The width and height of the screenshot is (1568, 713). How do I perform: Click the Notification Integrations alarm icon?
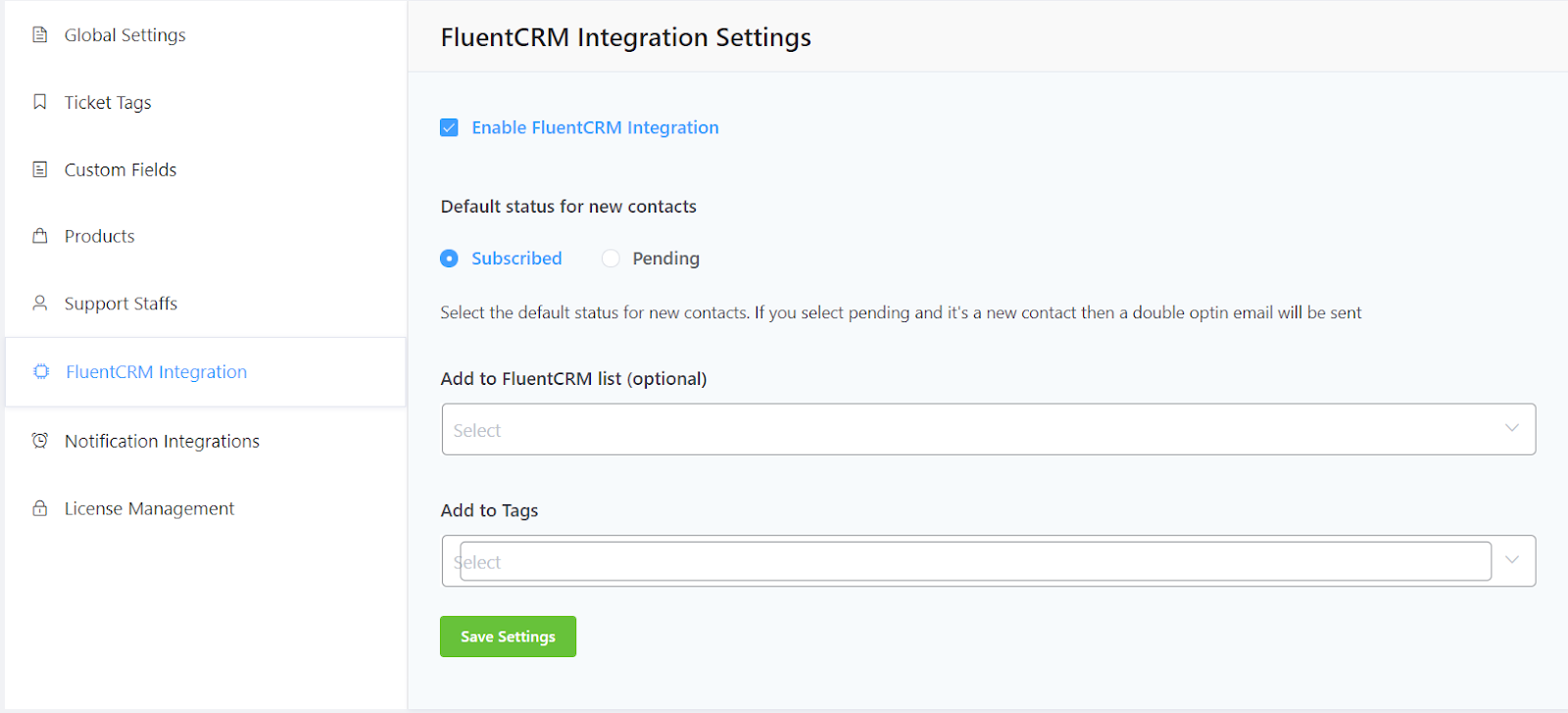pyautogui.click(x=40, y=441)
